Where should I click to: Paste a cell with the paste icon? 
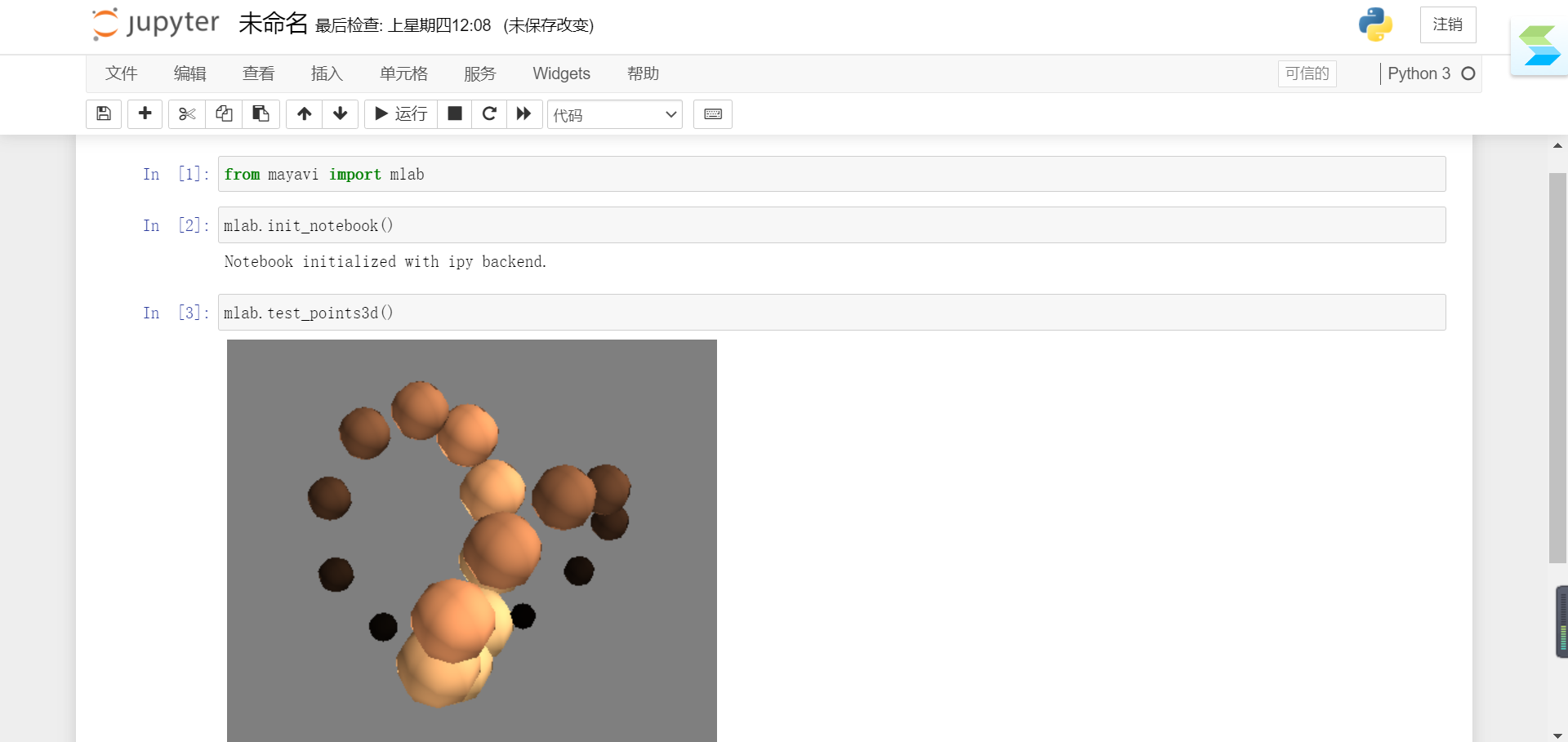point(261,114)
